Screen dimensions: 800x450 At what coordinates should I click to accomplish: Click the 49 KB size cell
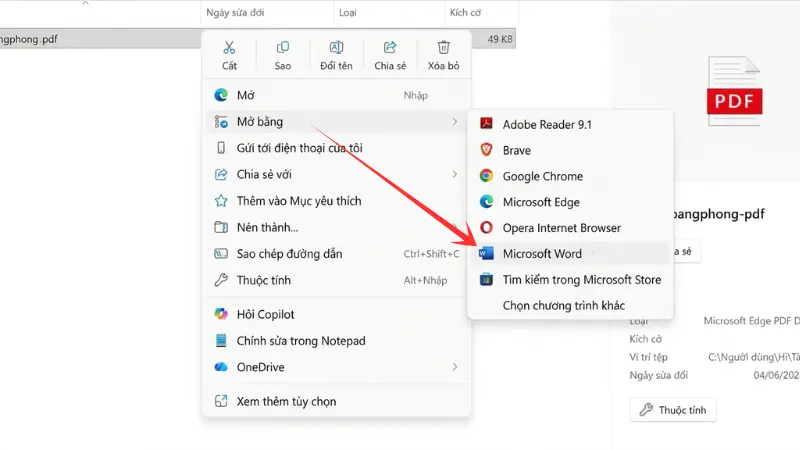[x=499, y=39]
